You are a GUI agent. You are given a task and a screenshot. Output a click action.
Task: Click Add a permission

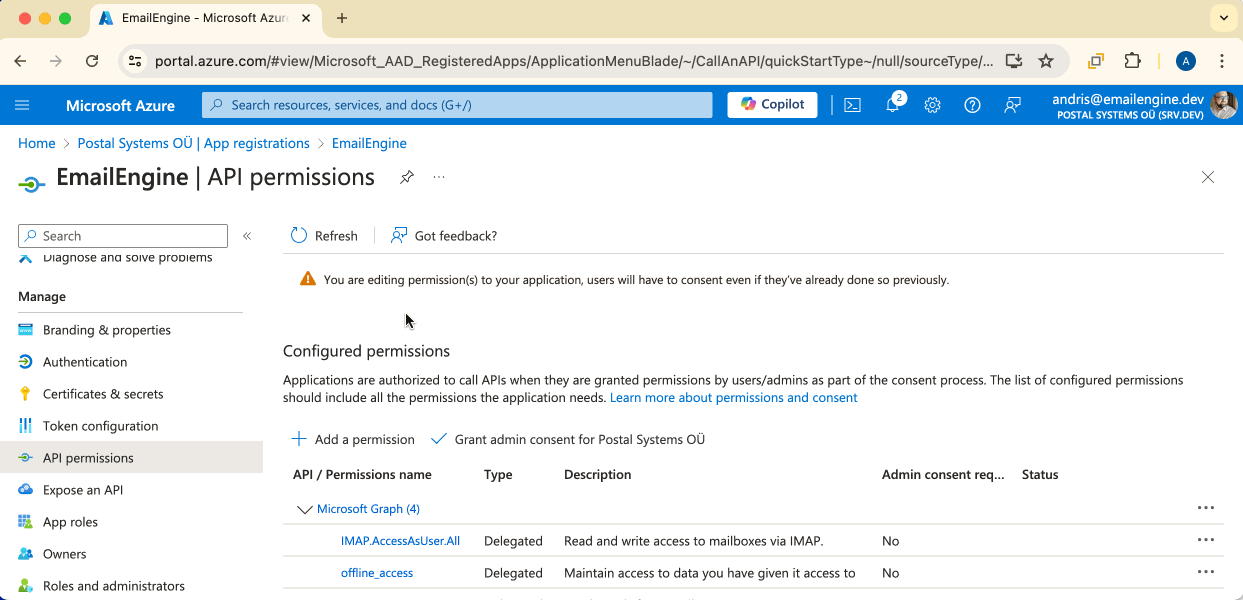[x=353, y=439]
